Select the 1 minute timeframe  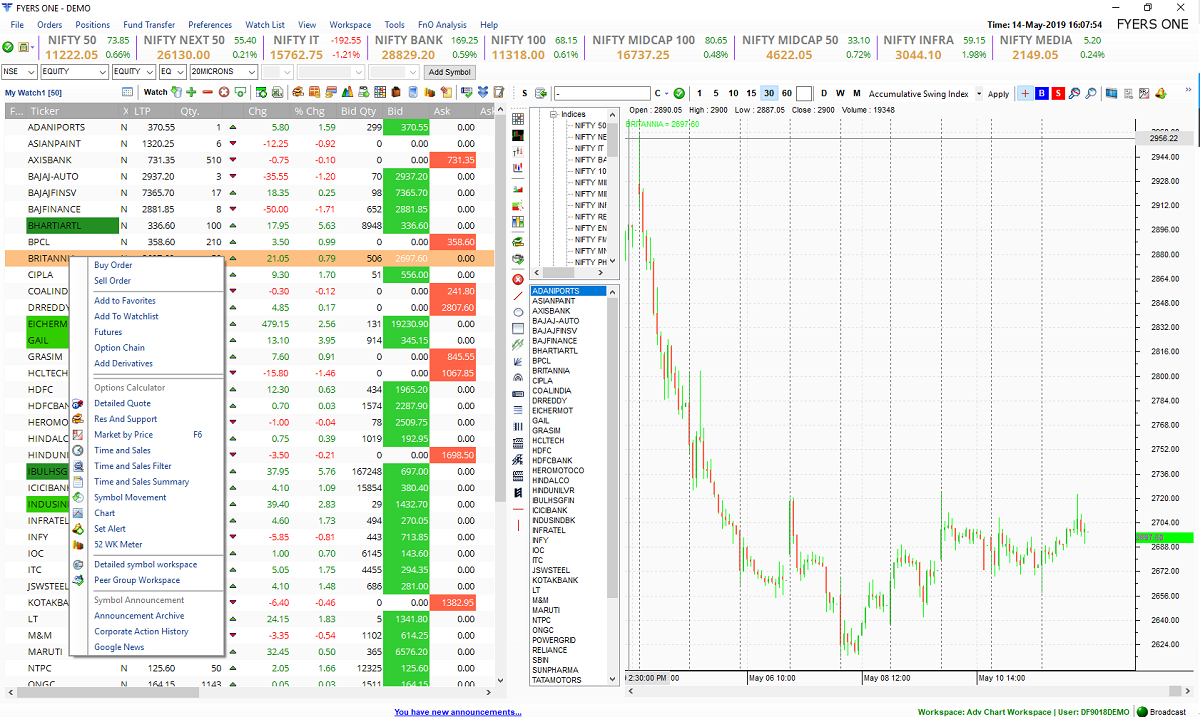699,93
